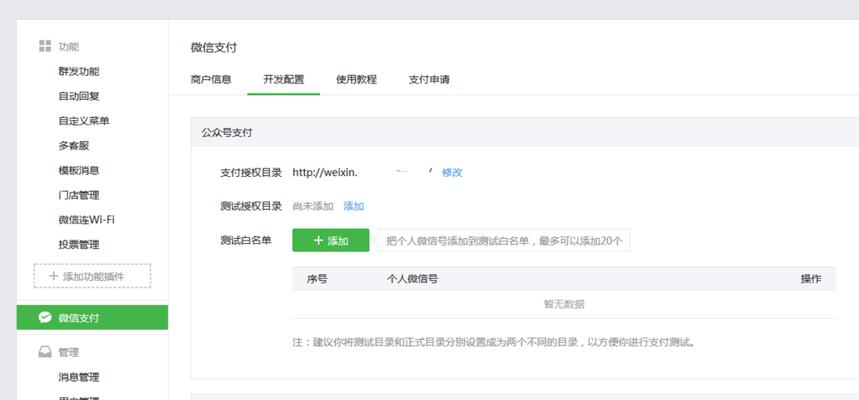Open 门店管理 in the sidebar
Screen dimensions: 859x400
click(79, 195)
